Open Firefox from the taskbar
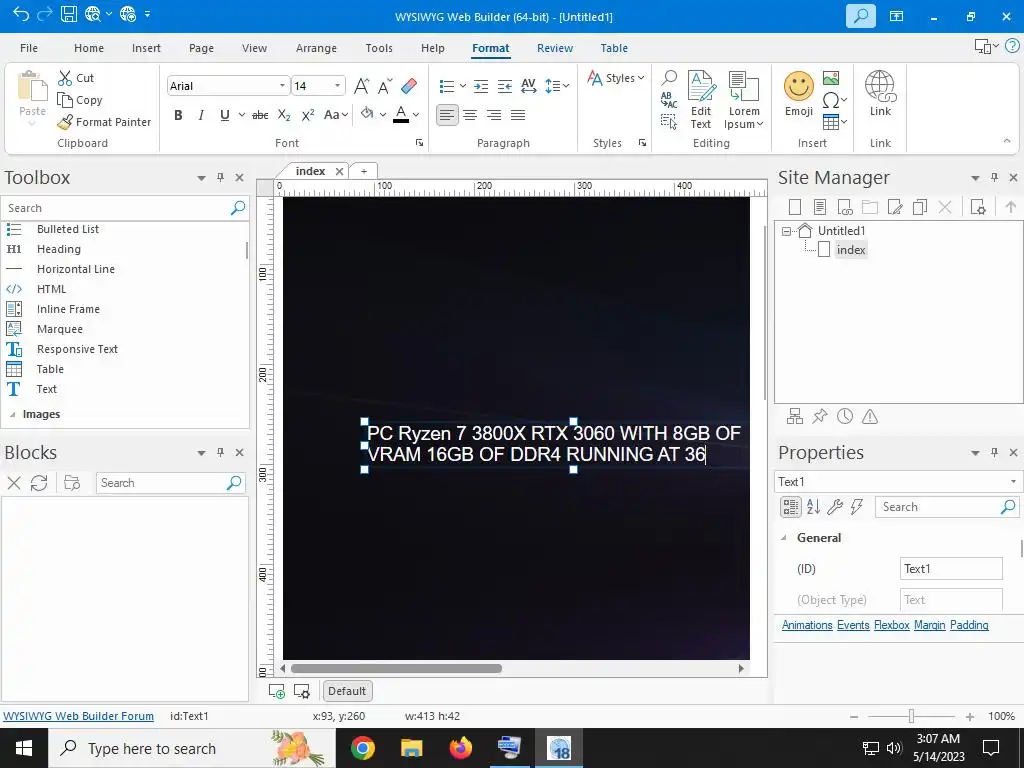Image resolution: width=1024 pixels, height=768 pixels. click(460, 748)
